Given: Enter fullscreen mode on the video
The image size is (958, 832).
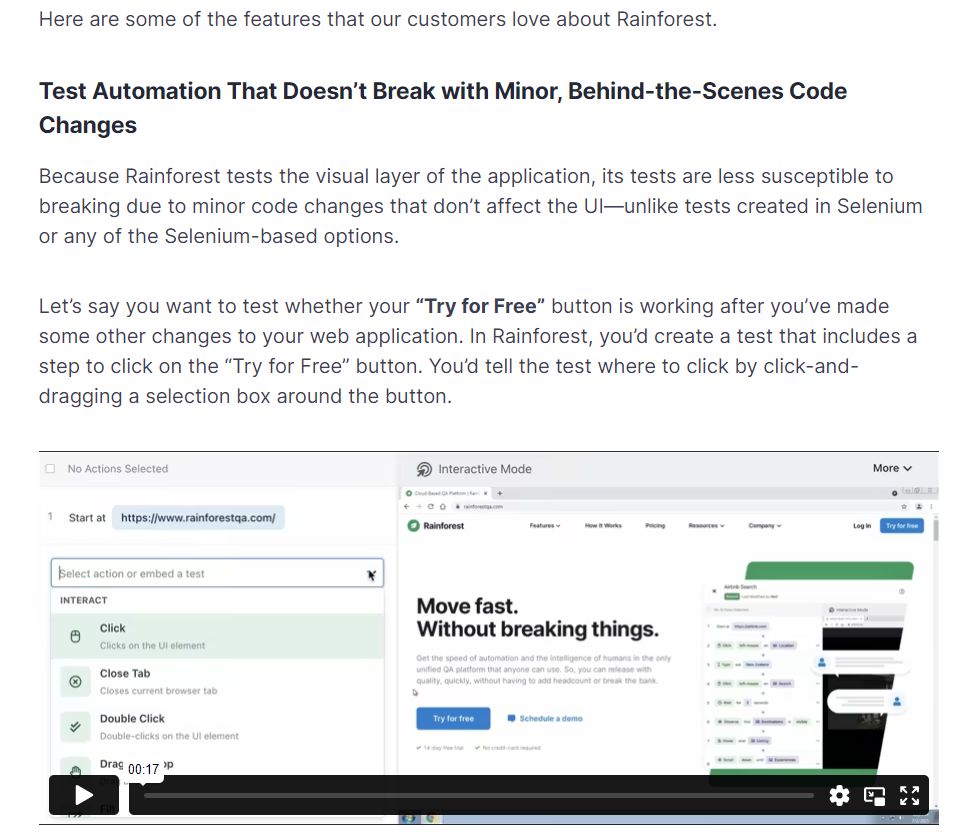Looking at the screenshot, I should (x=909, y=795).
